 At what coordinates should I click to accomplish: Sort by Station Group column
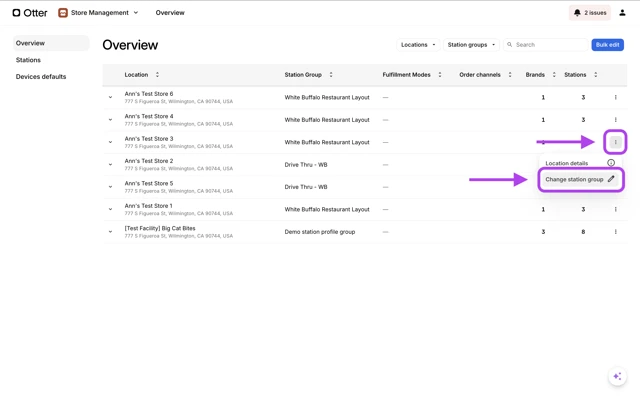(x=331, y=75)
